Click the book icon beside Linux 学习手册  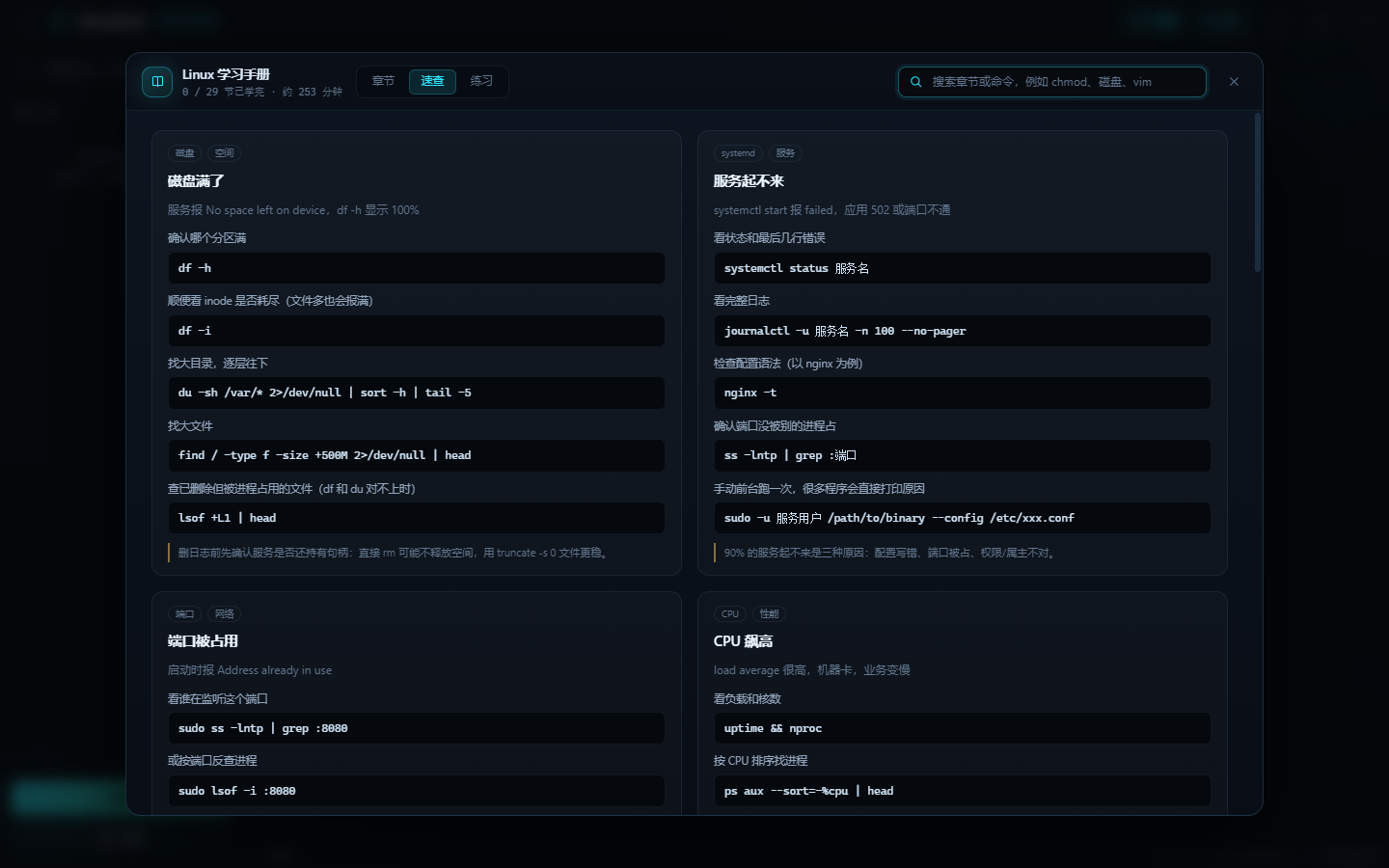pyautogui.click(x=157, y=82)
